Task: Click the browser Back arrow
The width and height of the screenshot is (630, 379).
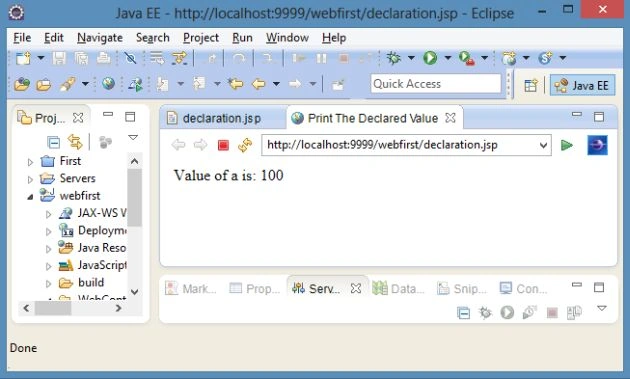Action: pos(178,145)
